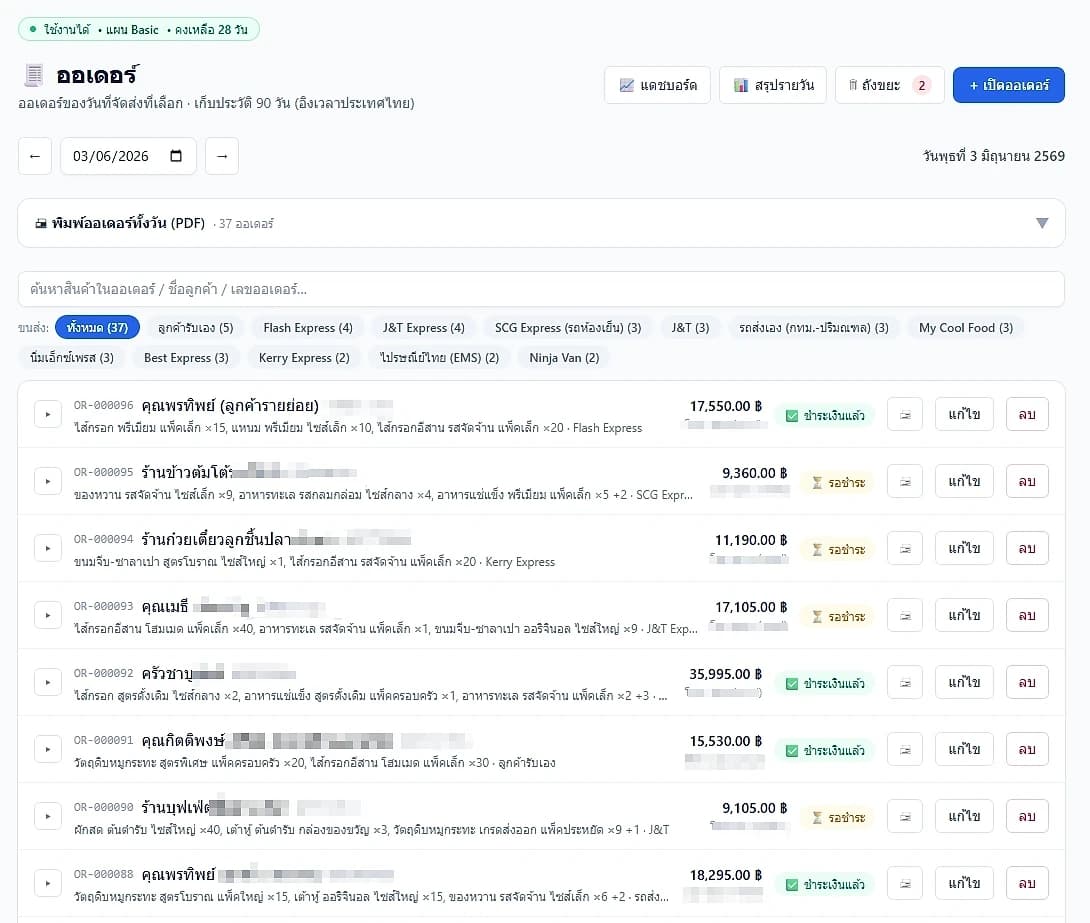Delete order OR-000093 with ลบ
Screen dimensions: 1090x923
coord(1027,615)
